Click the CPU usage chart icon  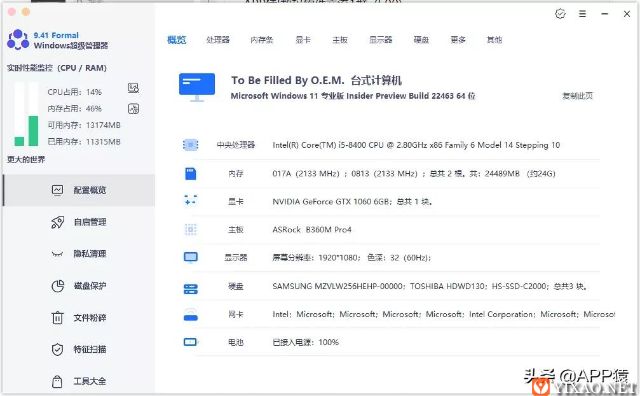[x=133, y=88]
